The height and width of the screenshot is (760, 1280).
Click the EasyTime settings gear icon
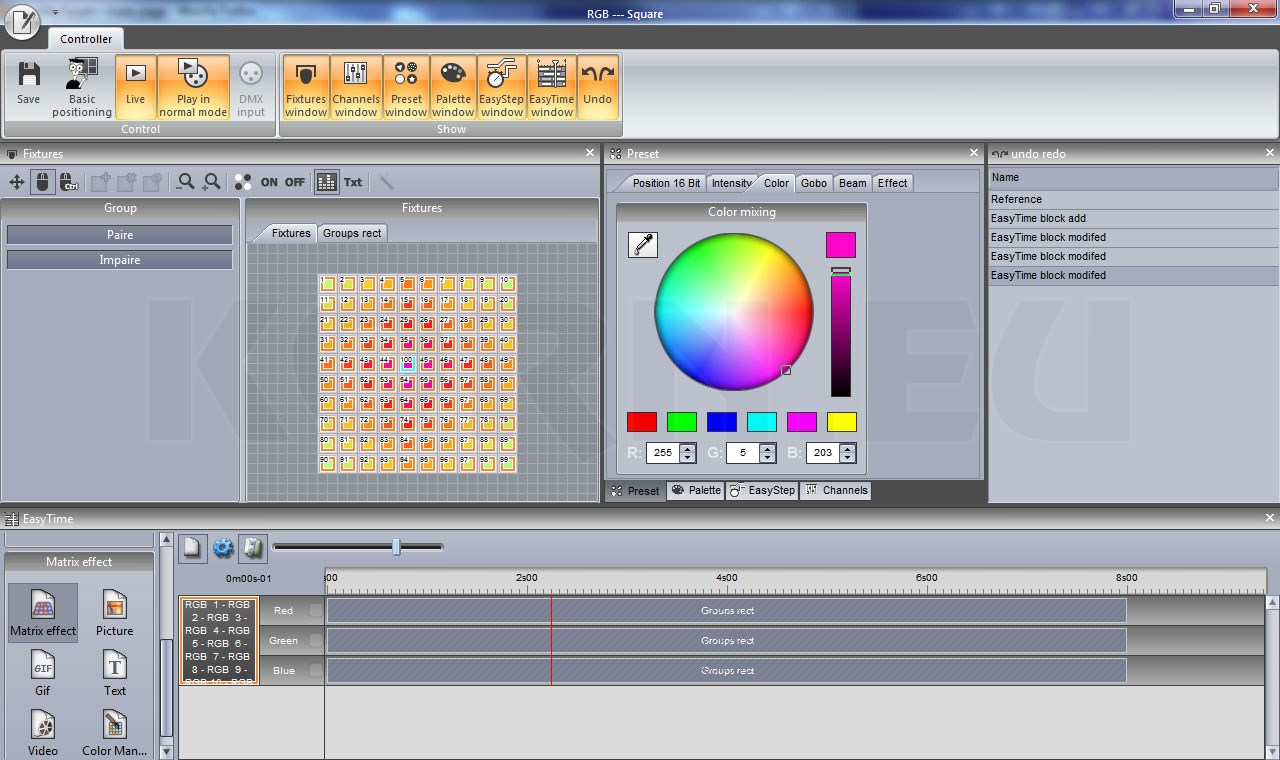223,548
